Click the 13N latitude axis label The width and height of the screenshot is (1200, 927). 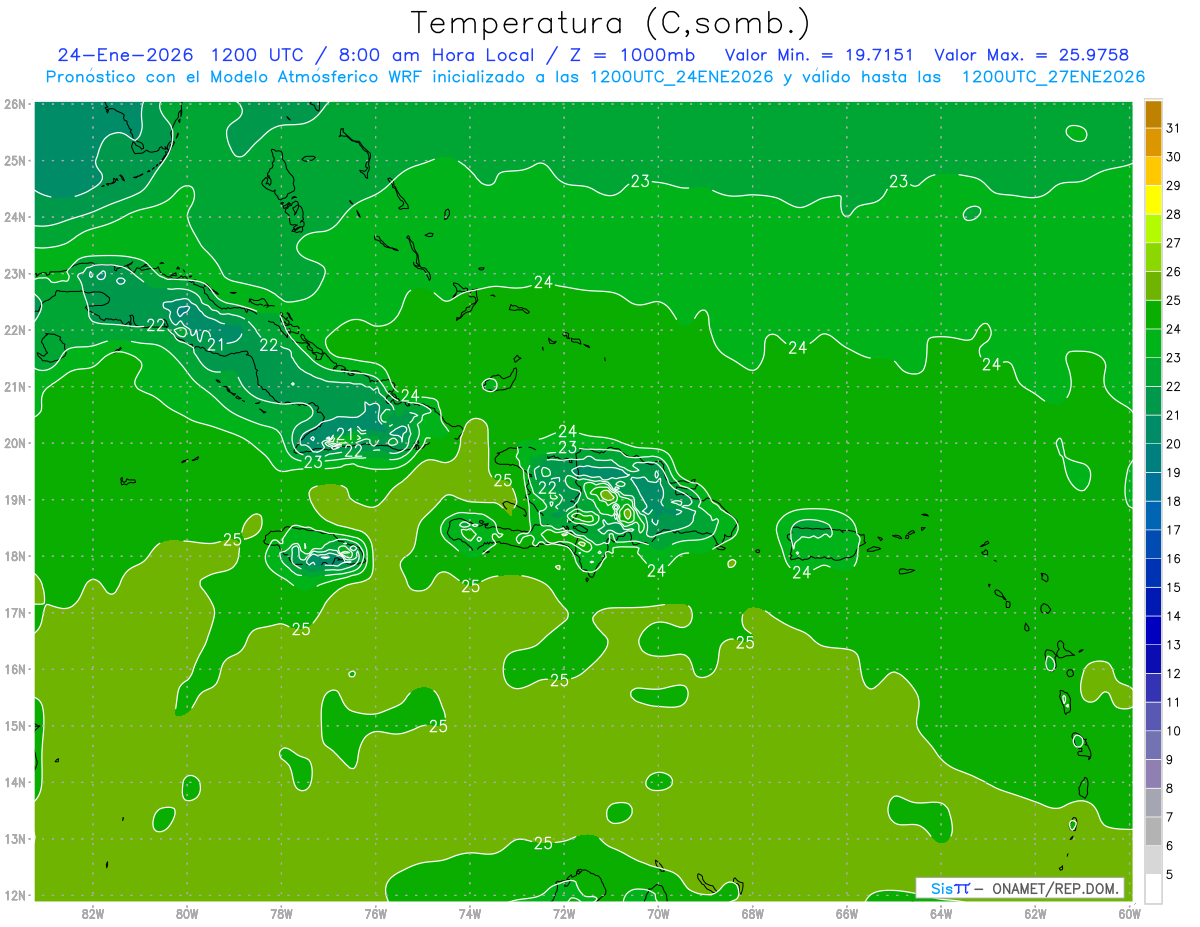14,839
